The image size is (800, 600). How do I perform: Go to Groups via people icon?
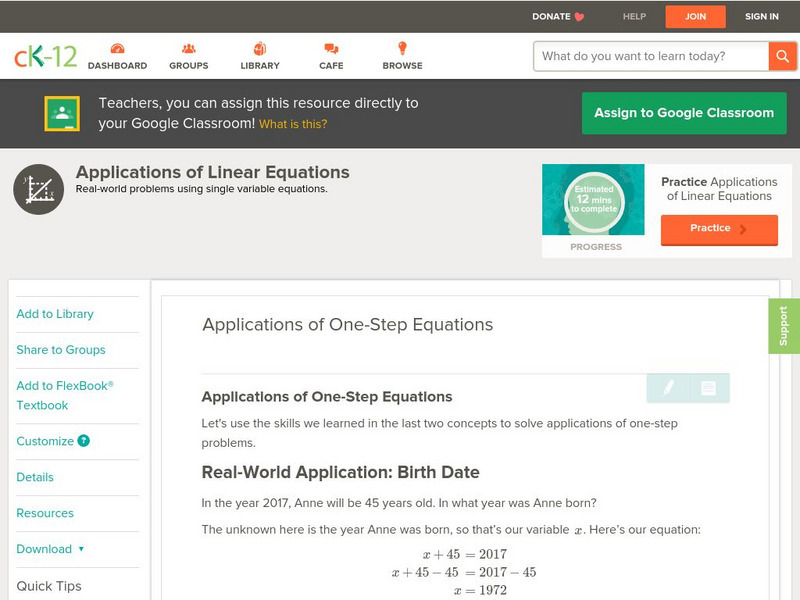coord(189,49)
